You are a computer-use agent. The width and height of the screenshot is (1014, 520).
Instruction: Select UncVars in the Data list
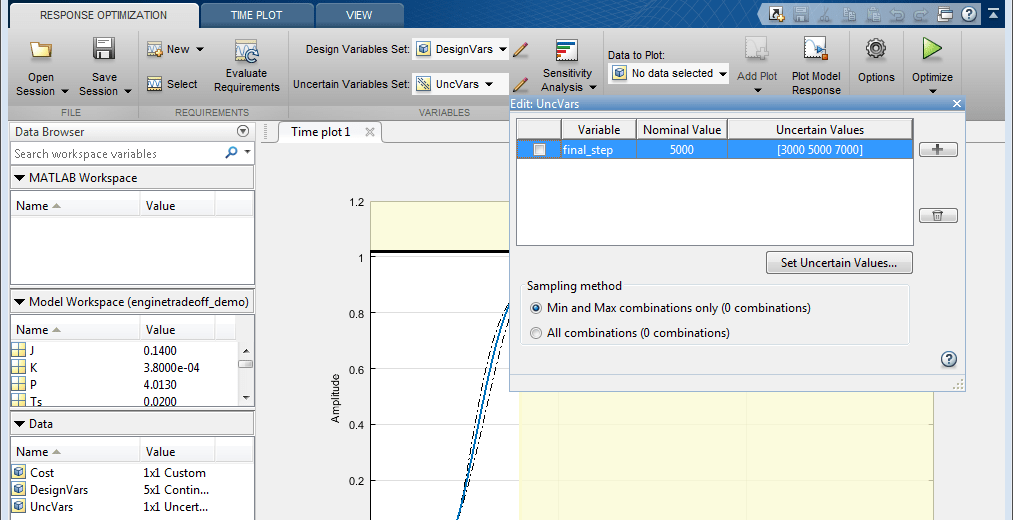click(52, 506)
